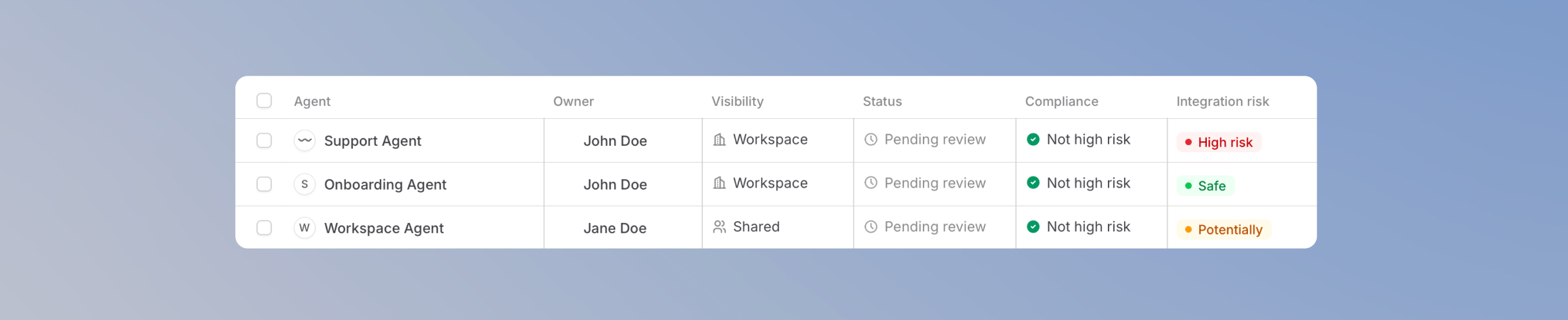This screenshot has height=320, width=1568.
Task: Toggle the select-all checkbox in header
Action: click(264, 101)
